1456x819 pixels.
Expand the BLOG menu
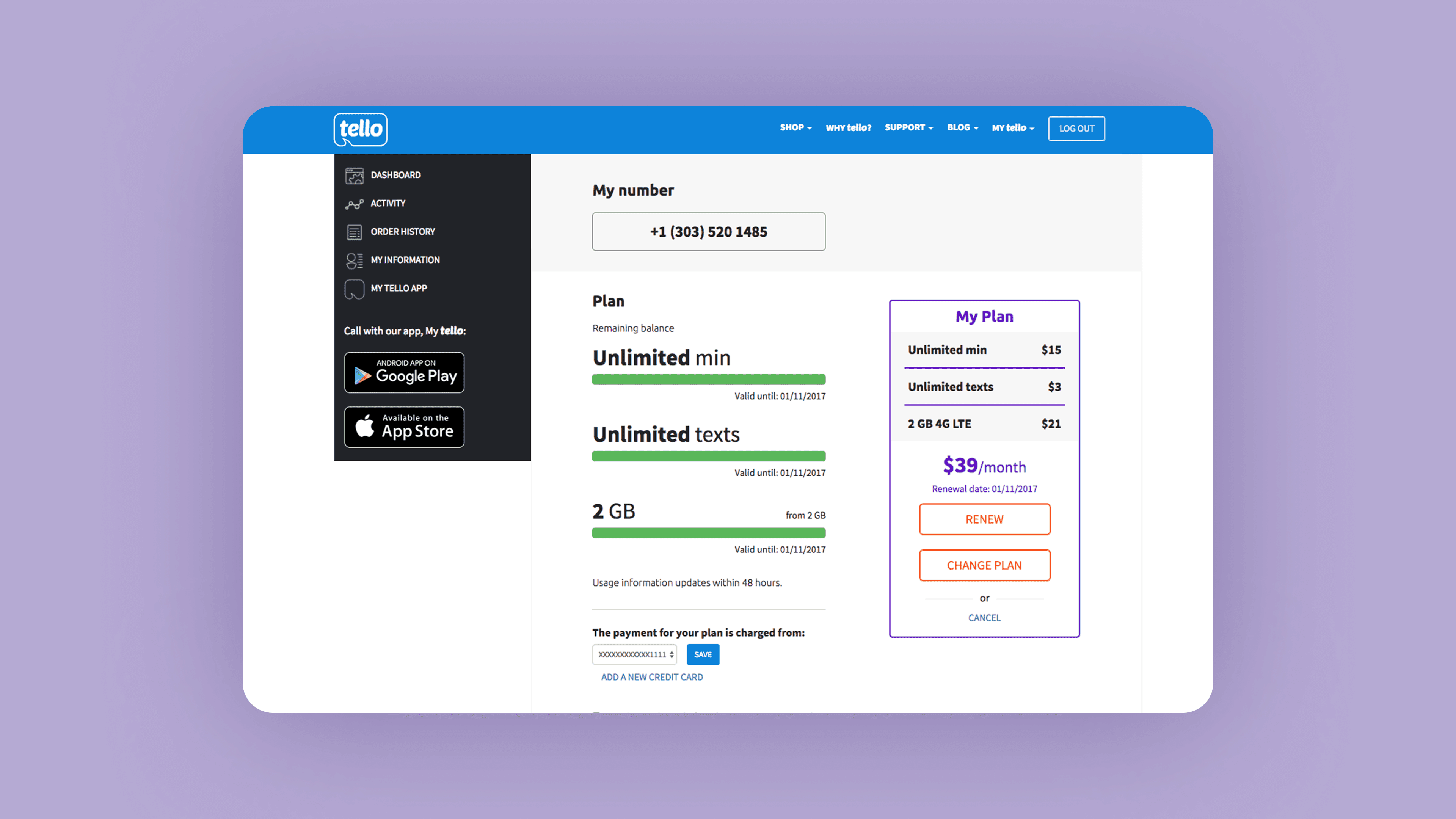click(962, 128)
